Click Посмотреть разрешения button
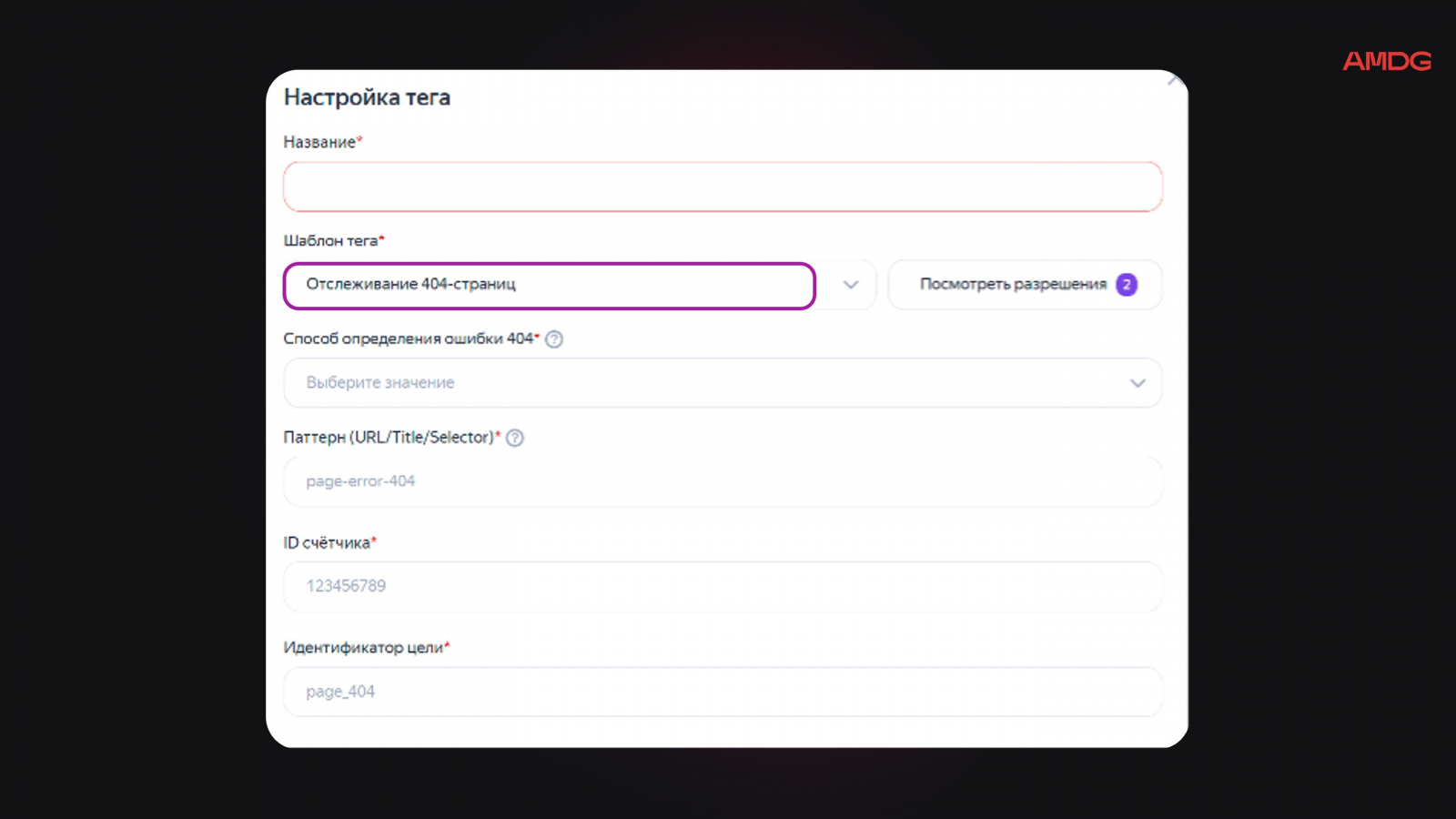This screenshot has width=1456, height=819. (1012, 285)
